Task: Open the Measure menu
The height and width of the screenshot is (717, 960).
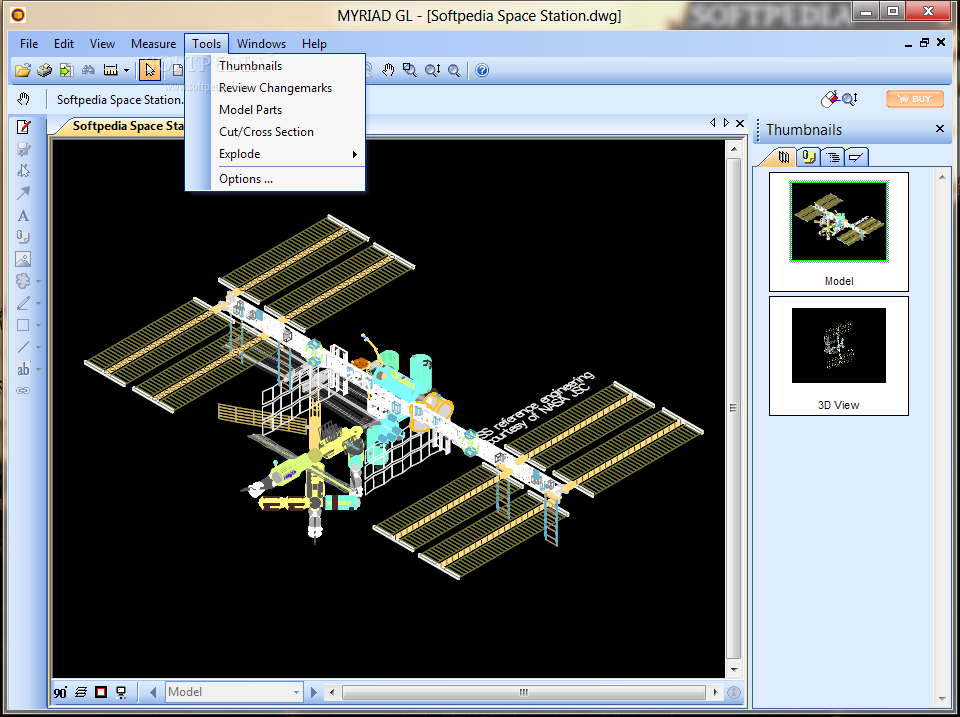Action: (153, 44)
